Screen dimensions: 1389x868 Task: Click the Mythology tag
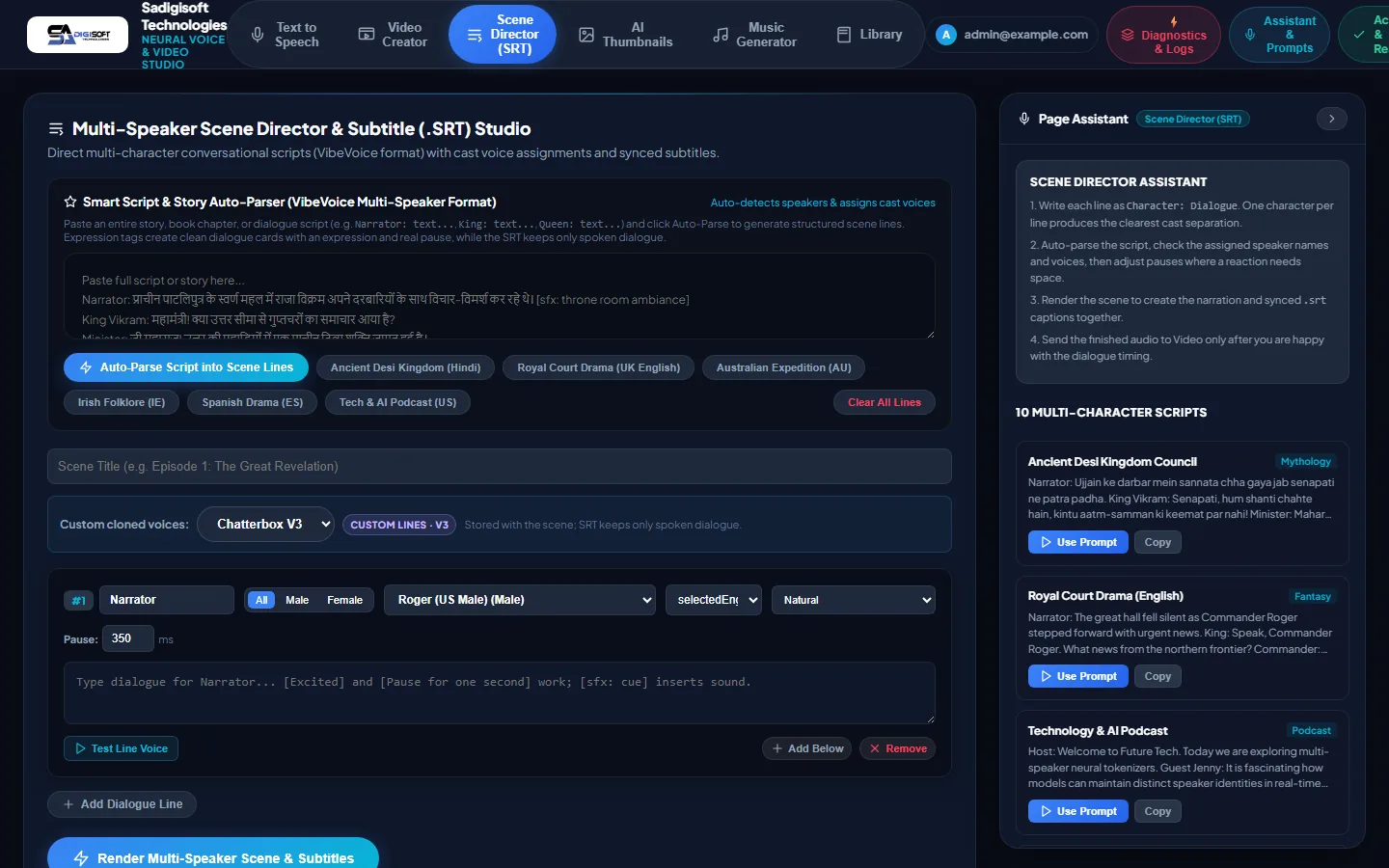point(1305,462)
